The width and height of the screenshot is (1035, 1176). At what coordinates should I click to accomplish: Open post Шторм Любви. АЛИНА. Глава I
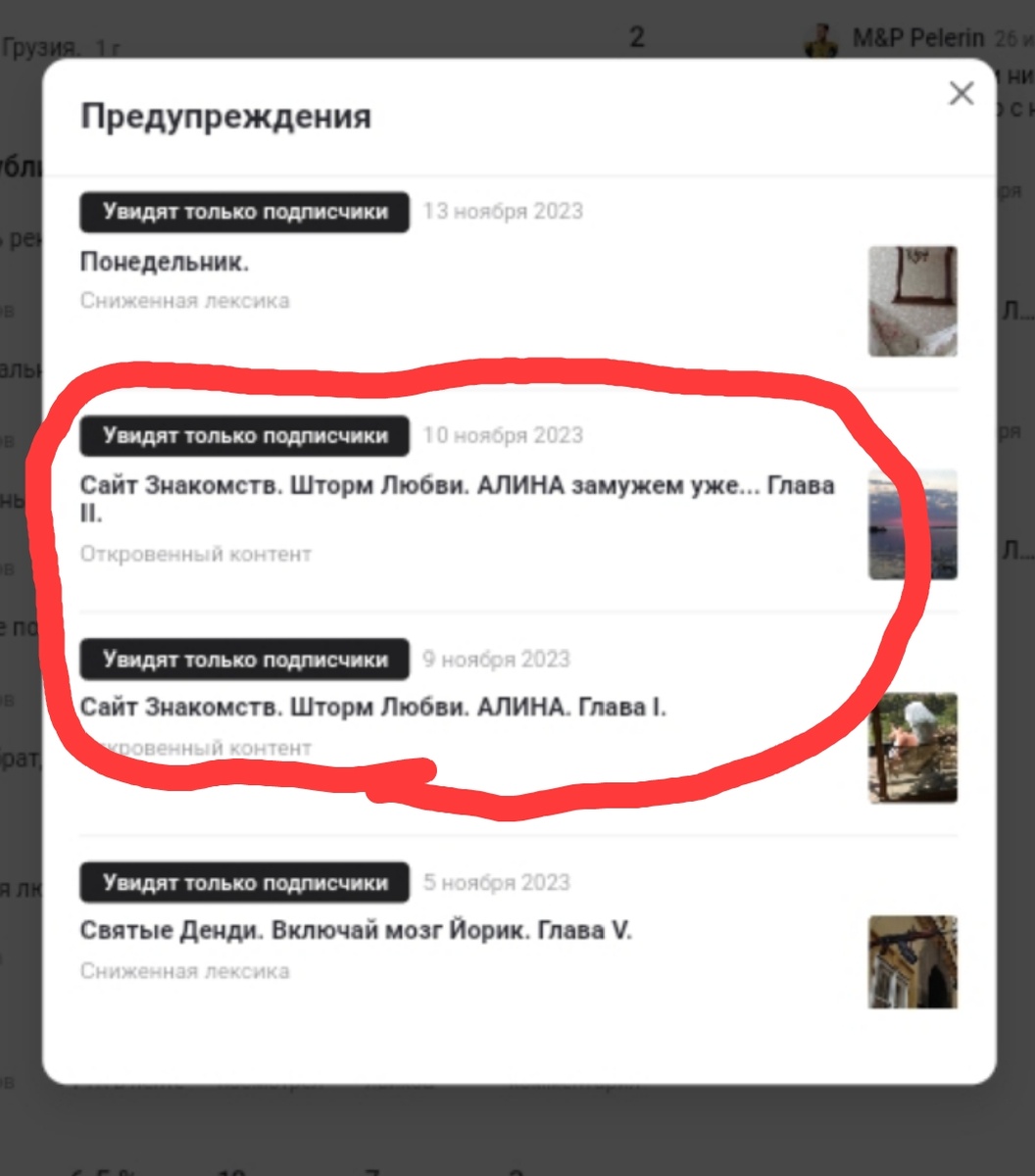373,708
